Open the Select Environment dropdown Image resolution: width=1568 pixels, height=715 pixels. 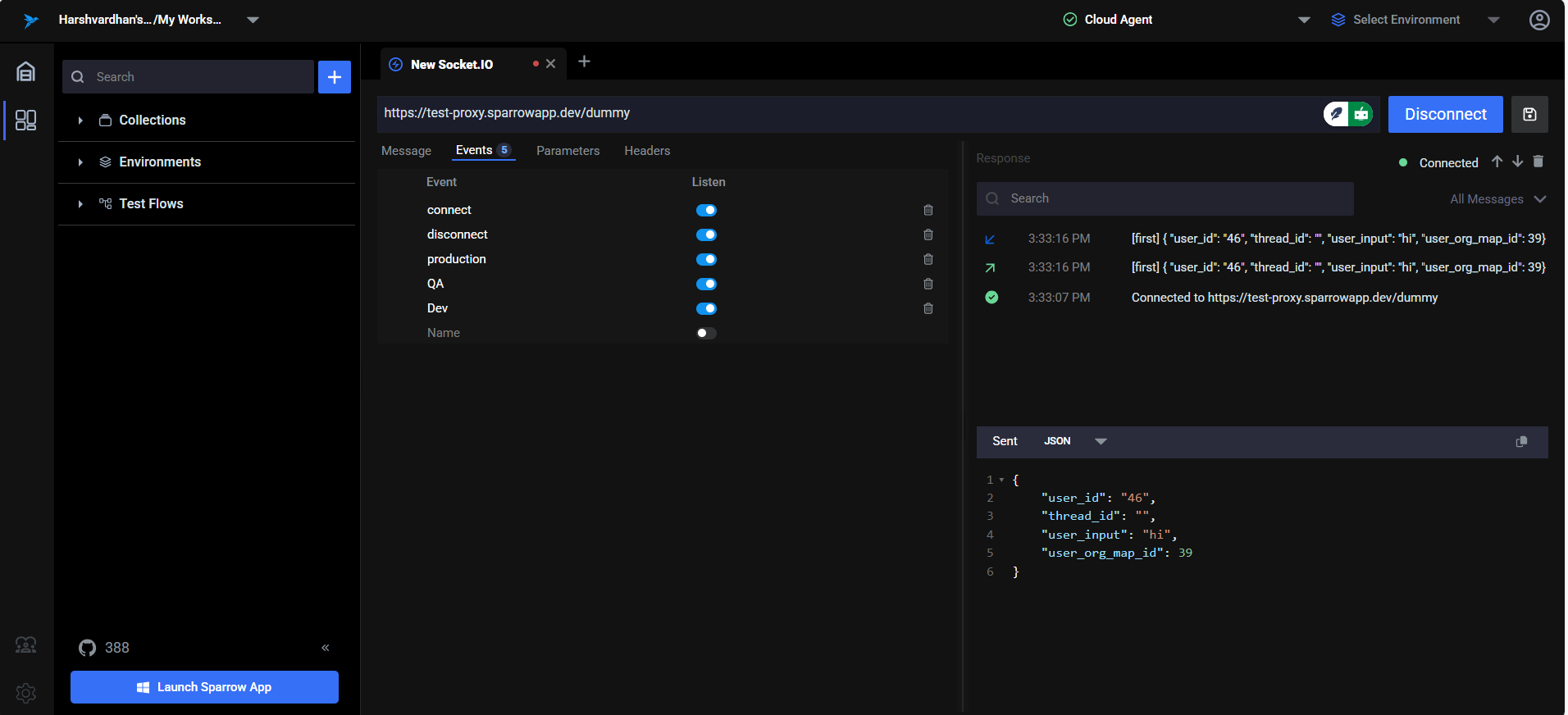coord(1493,20)
